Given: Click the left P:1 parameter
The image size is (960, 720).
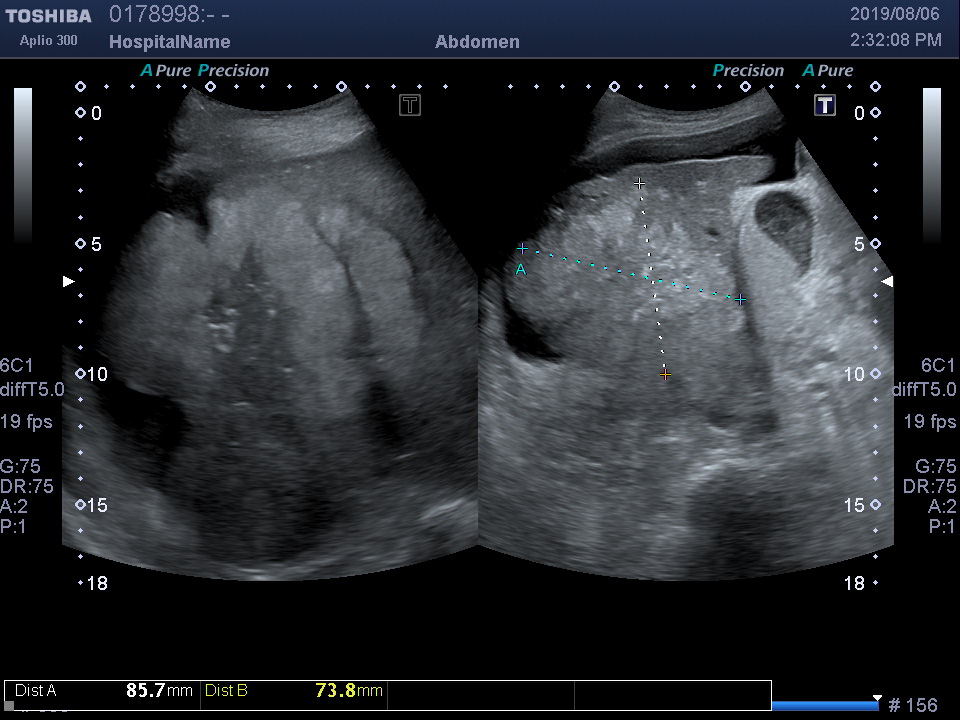Looking at the screenshot, I should (x=13, y=527).
